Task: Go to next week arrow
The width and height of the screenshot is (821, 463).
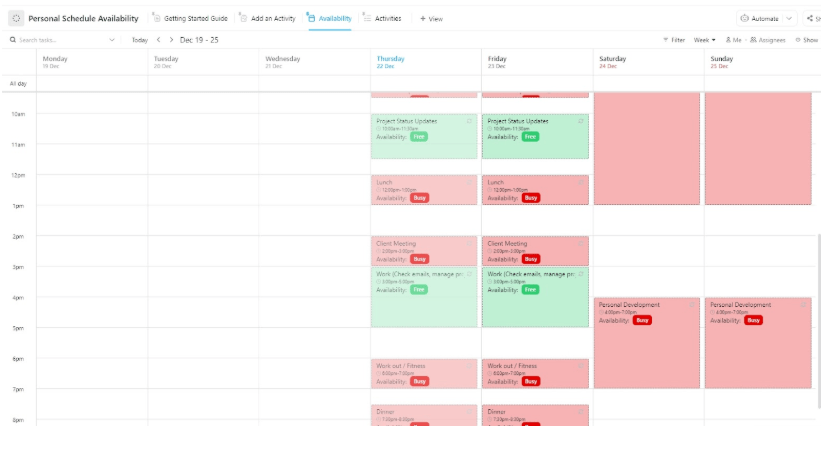Action: pos(171,40)
